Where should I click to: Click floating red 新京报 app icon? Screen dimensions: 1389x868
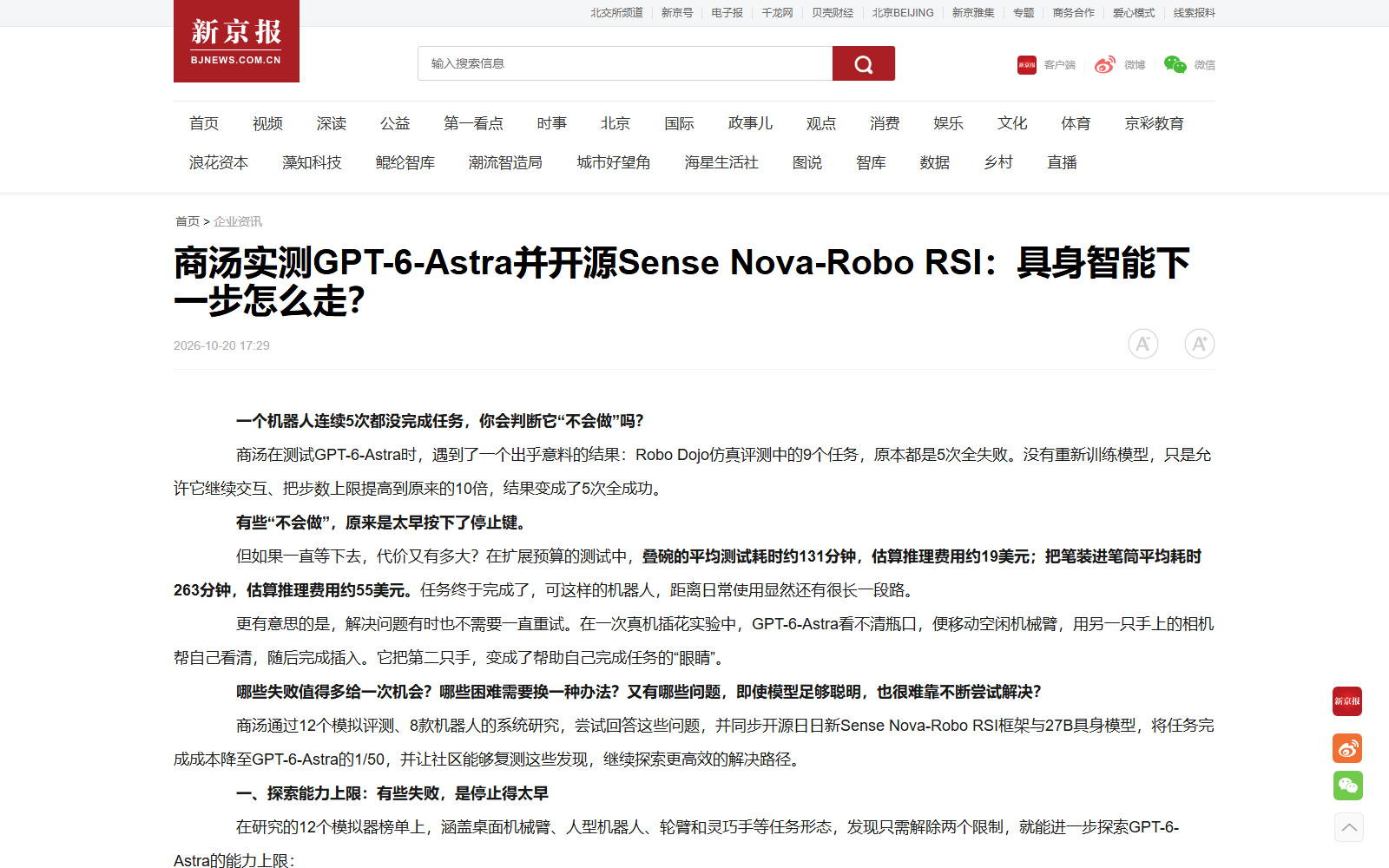coord(1347,701)
